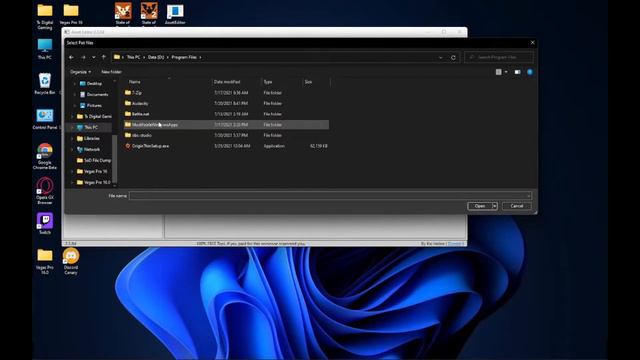Select This PC in address breadcrumb
Image resolution: width=640 pixels, height=360 pixels.
tap(133, 57)
